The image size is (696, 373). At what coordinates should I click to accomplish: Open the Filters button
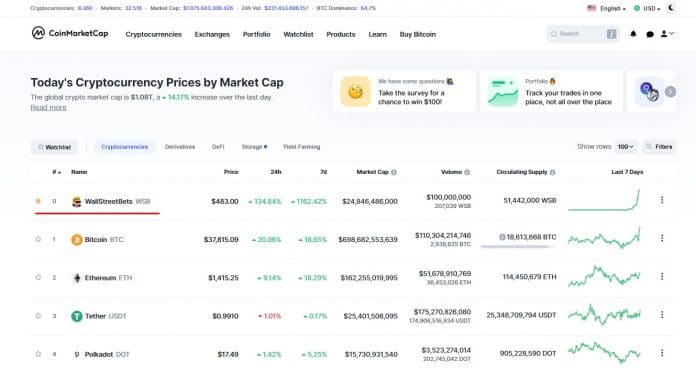[x=659, y=147]
